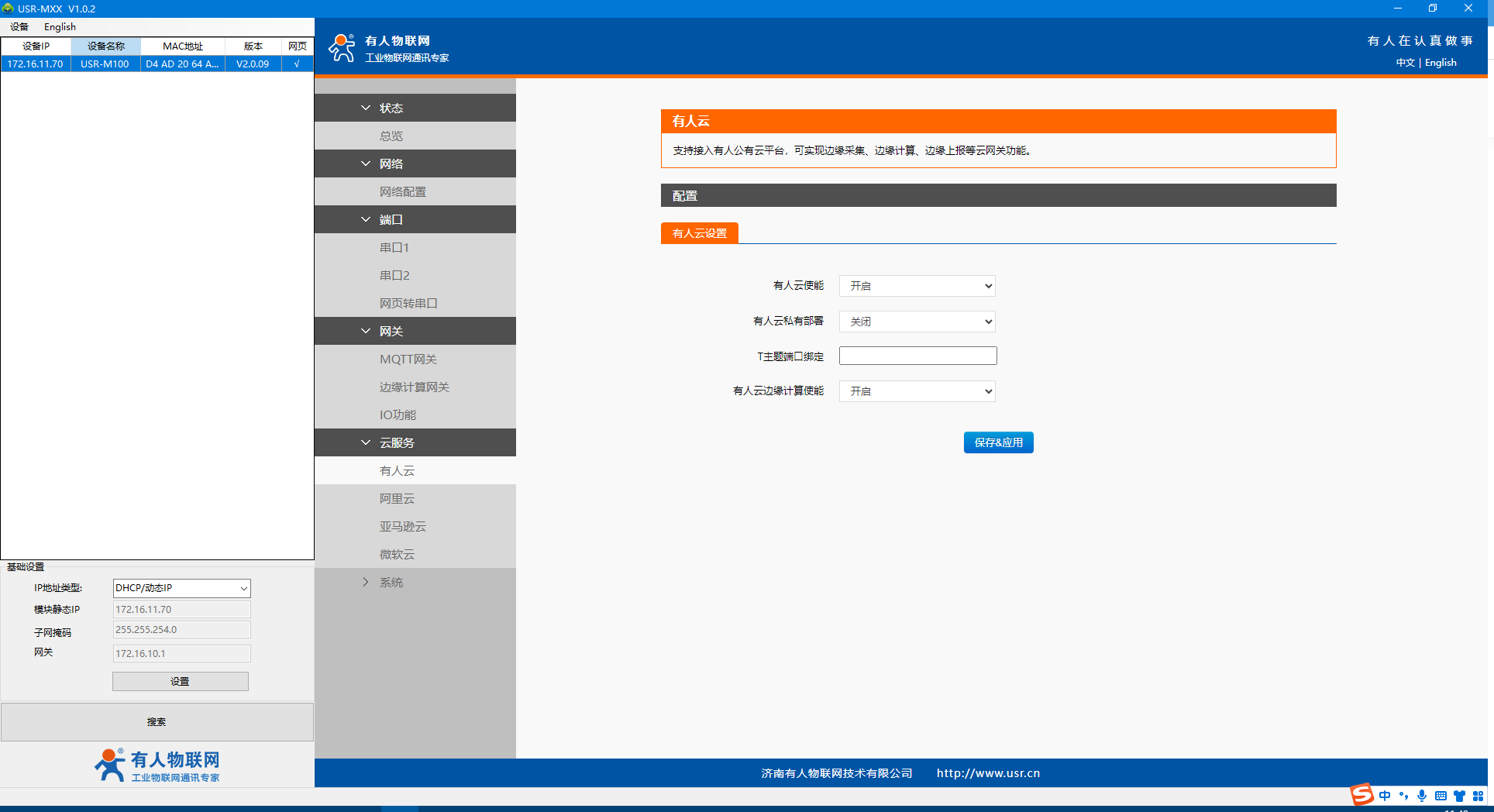Click the Sogou input method S logo
Image resolution: width=1494 pixels, height=812 pixels.
tap(1361, 795)
